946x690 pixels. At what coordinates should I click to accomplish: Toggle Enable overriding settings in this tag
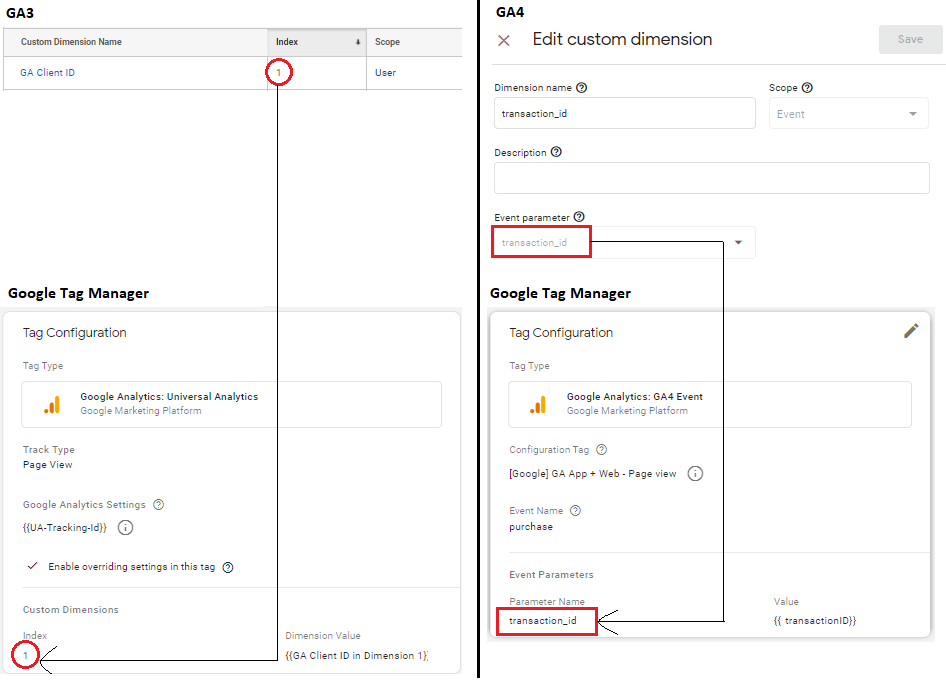33,567
